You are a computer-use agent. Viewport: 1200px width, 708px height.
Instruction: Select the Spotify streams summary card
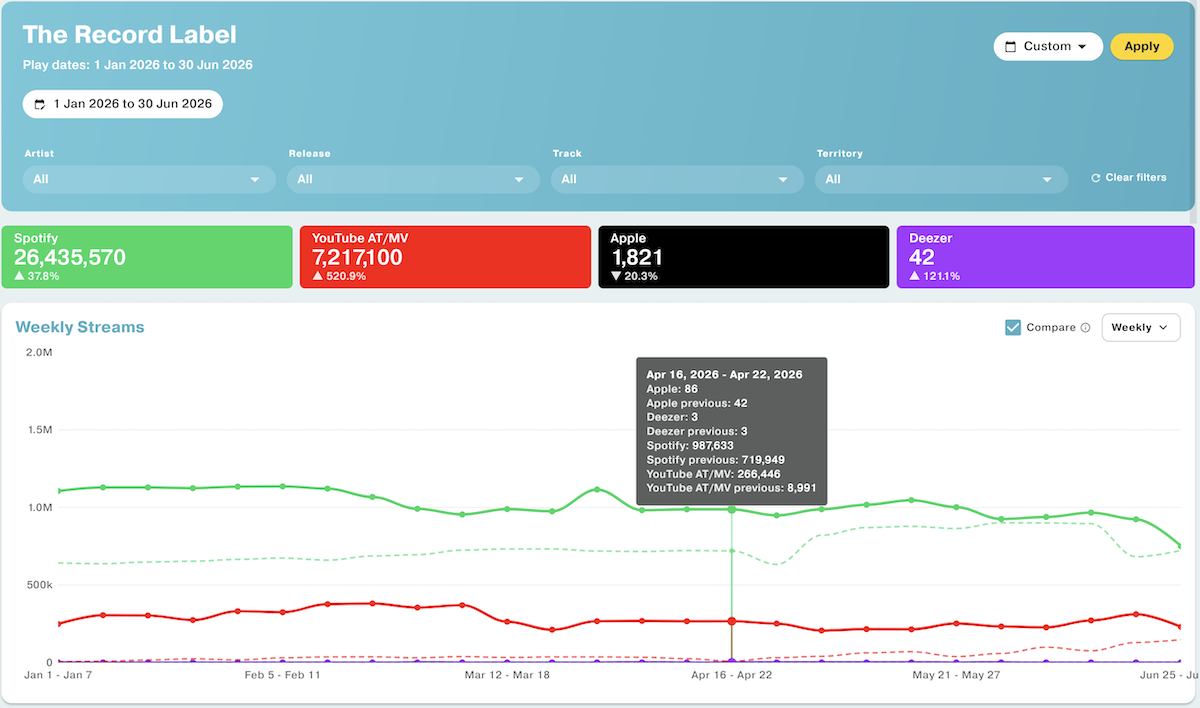147,257
